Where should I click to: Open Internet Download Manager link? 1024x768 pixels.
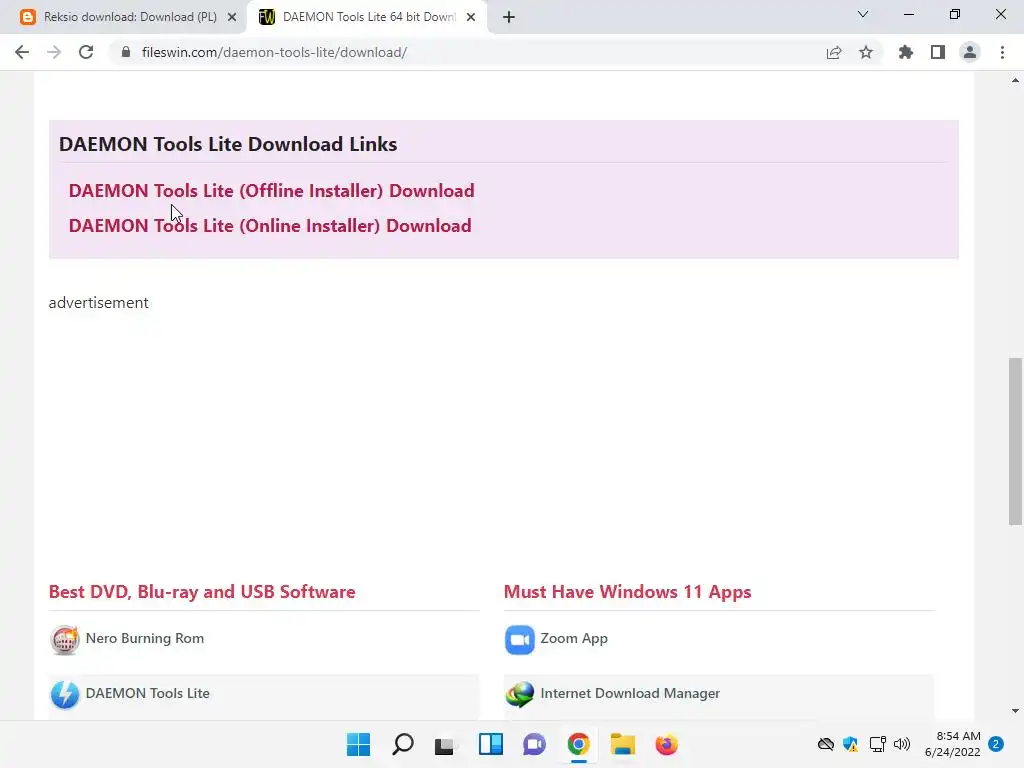coord(630,693)
